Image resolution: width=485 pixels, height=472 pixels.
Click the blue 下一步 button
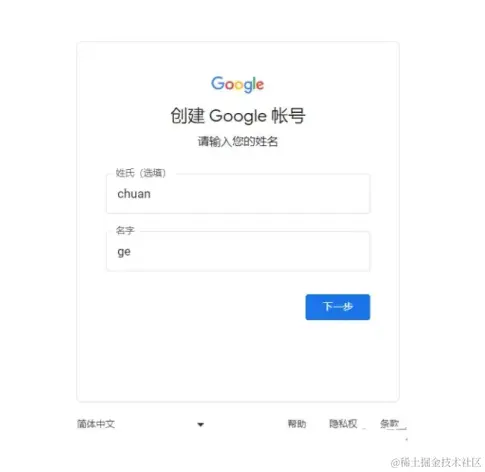338,307
